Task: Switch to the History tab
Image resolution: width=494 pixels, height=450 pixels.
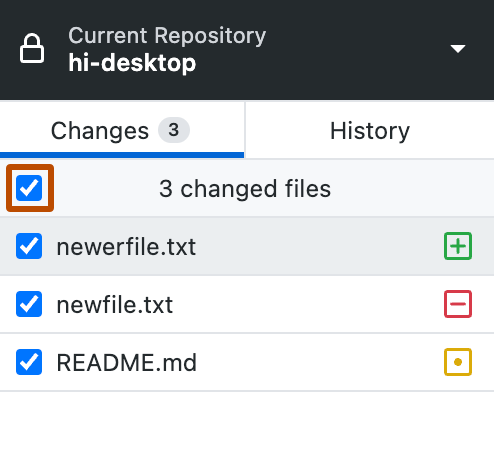Action: [x=370, y=130]
